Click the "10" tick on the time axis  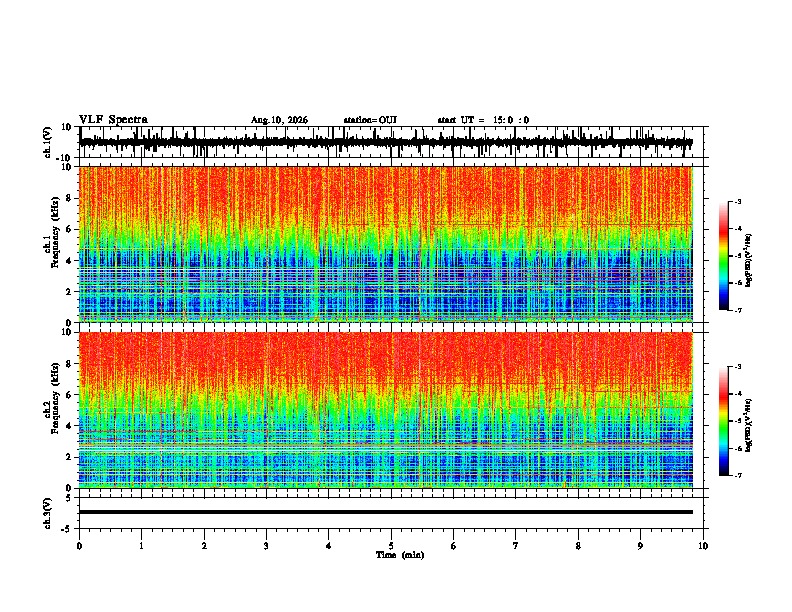click(x=703, y=546)
